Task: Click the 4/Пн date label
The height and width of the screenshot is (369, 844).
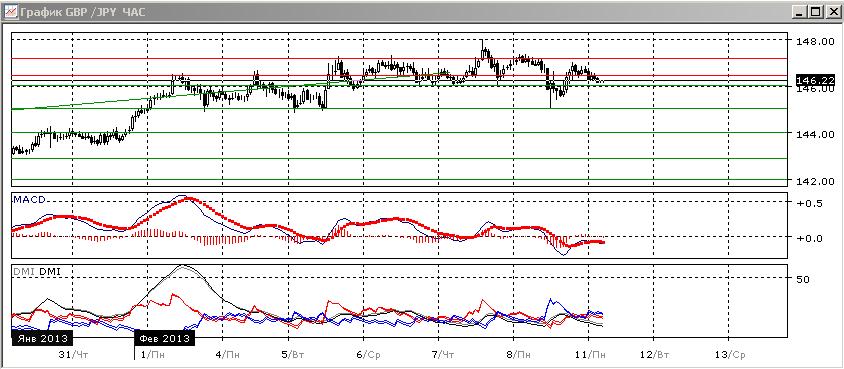Action: pos(227,354)
